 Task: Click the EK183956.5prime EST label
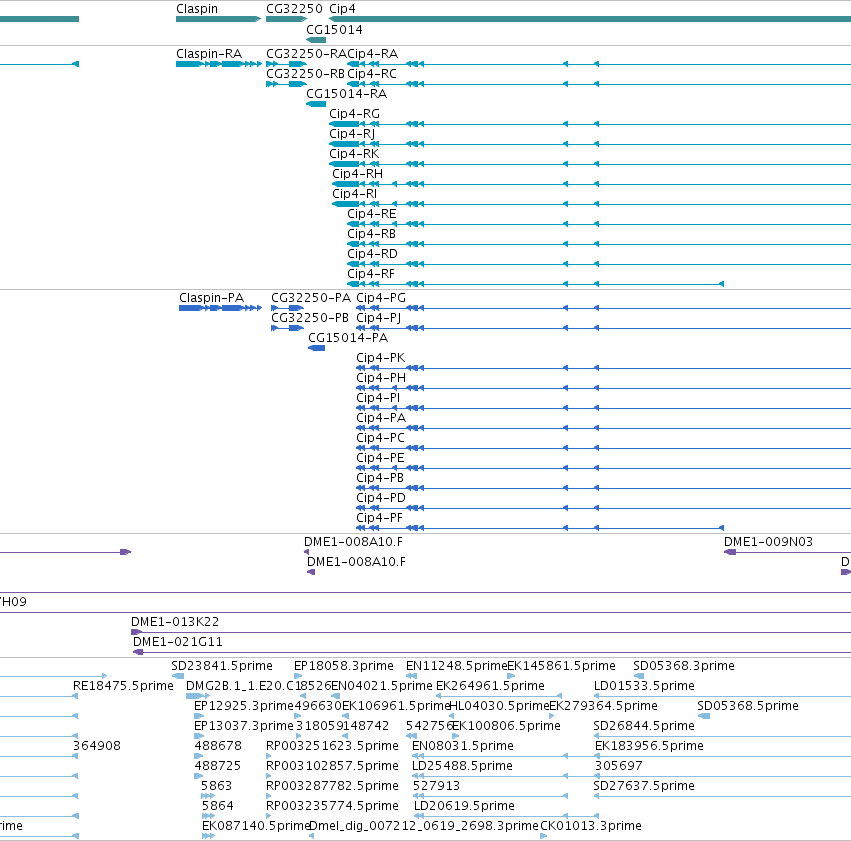[649, 746]
